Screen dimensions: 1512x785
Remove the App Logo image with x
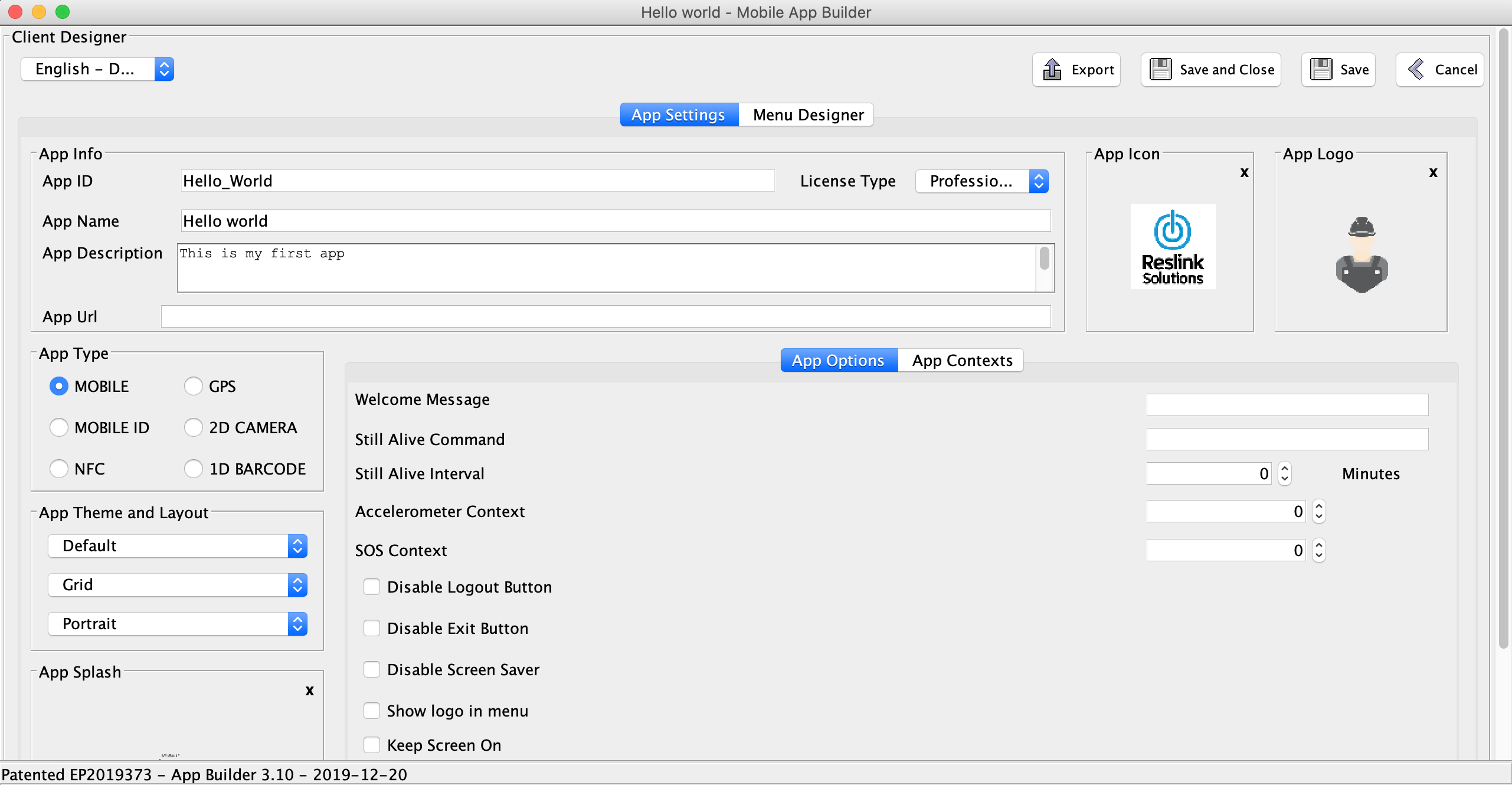1433,172
